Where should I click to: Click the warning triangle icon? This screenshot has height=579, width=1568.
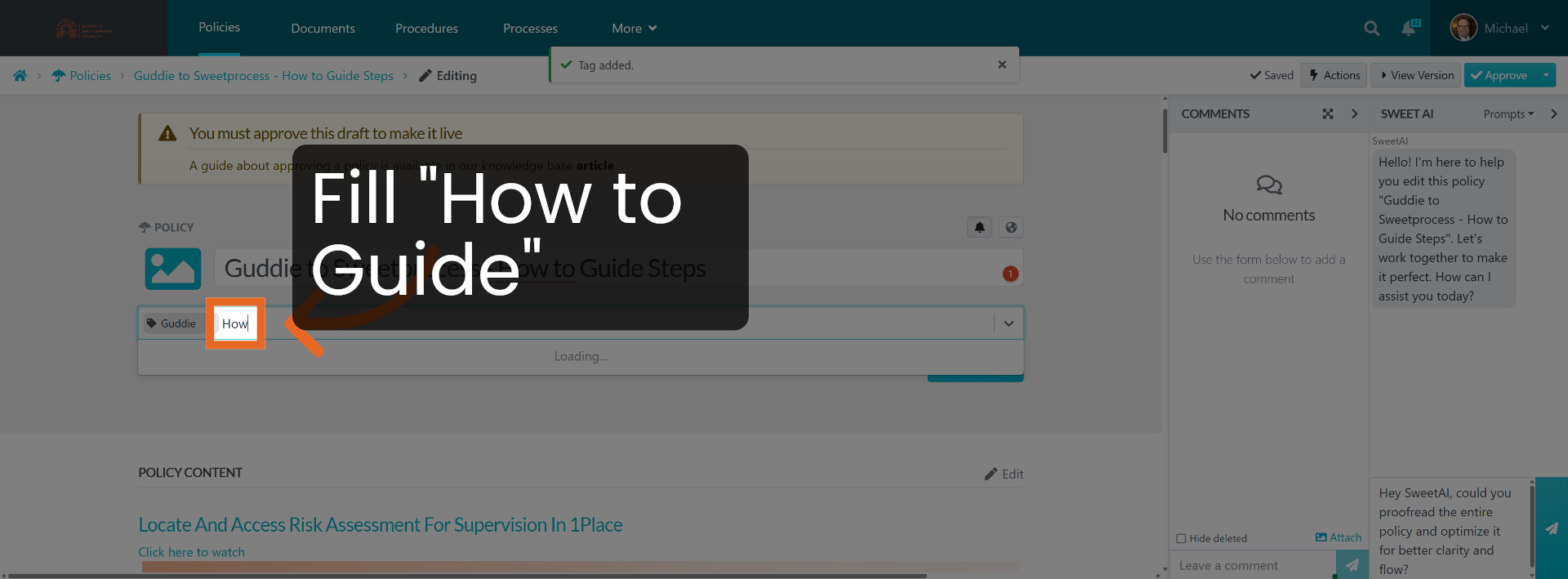pyautogui.click(x=167, y=133)
